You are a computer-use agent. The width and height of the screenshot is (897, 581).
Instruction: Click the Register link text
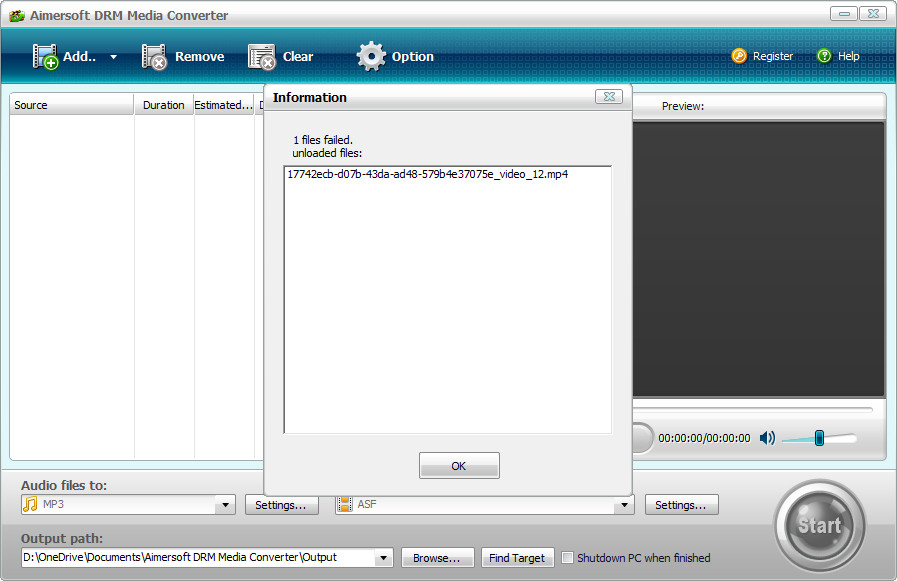tap(773, 56)
